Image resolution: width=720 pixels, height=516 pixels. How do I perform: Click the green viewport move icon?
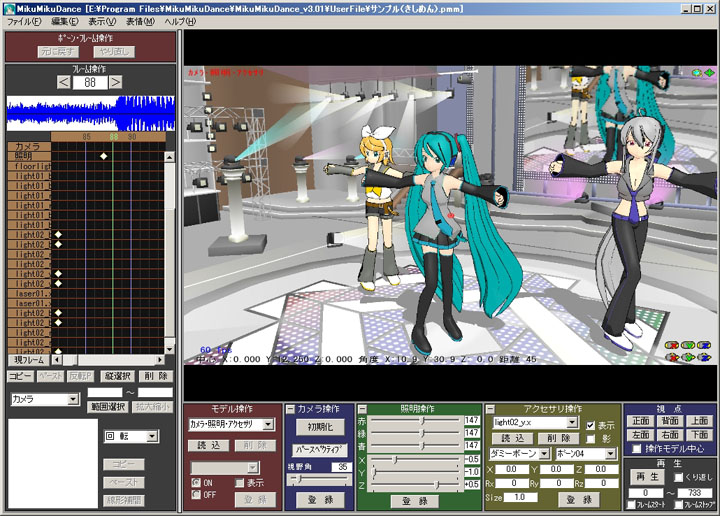[709, 73]
